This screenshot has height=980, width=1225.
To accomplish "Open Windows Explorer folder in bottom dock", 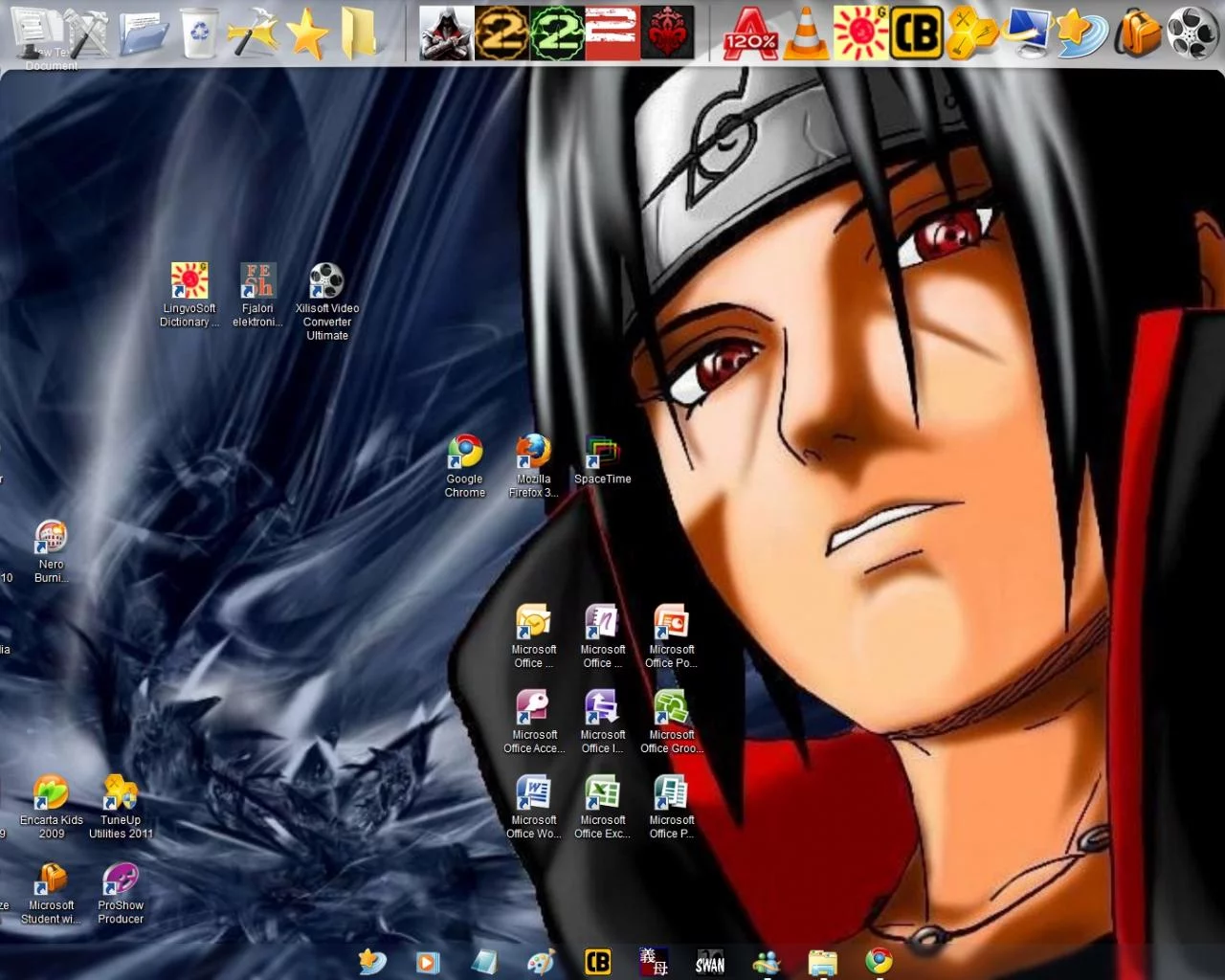I will click(823, 963).
